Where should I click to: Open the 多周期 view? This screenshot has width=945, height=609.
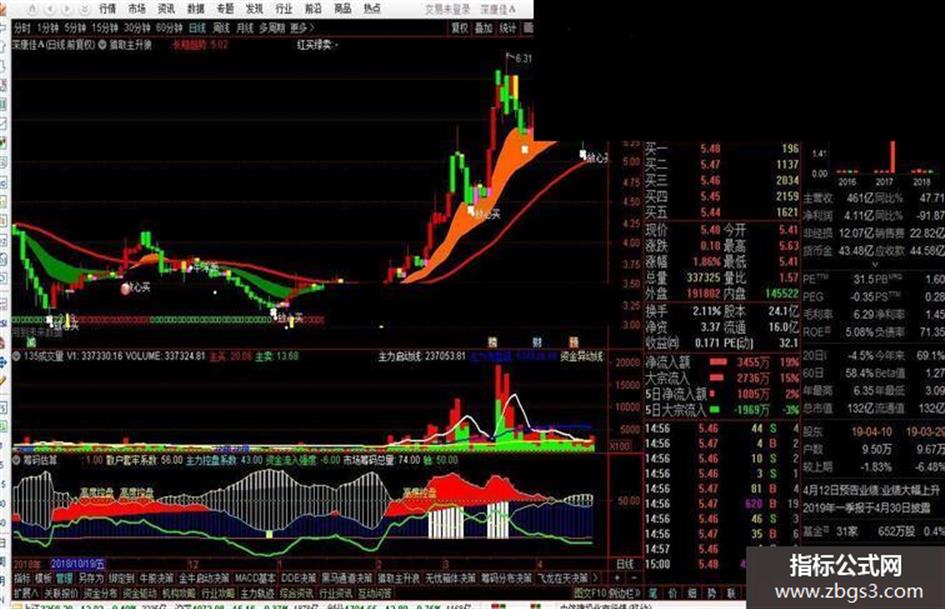click(272, 28)
